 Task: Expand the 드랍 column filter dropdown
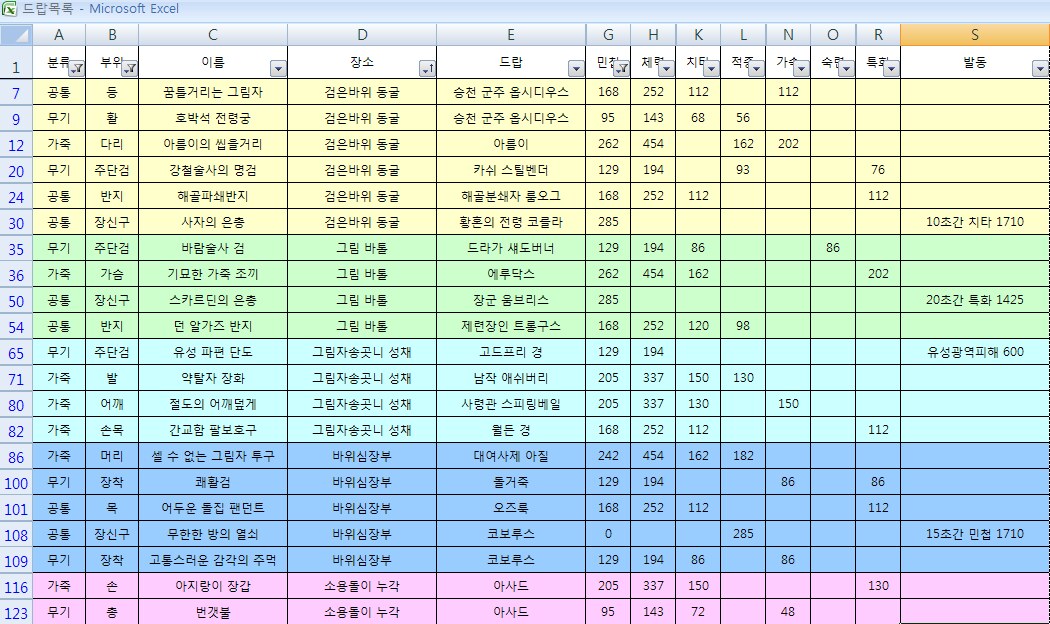click(x=576, y=69)
